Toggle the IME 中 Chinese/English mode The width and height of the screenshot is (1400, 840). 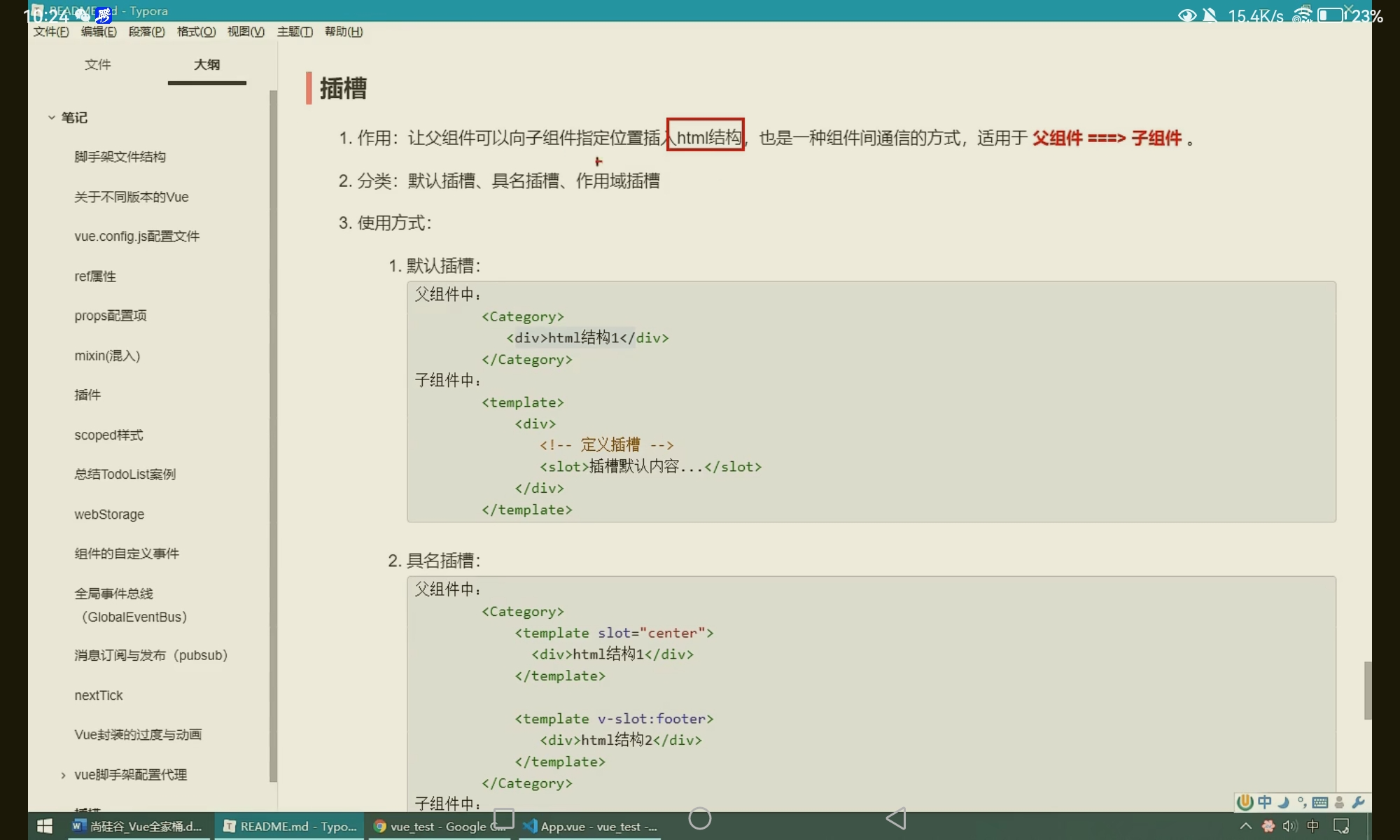point(1265,802)
